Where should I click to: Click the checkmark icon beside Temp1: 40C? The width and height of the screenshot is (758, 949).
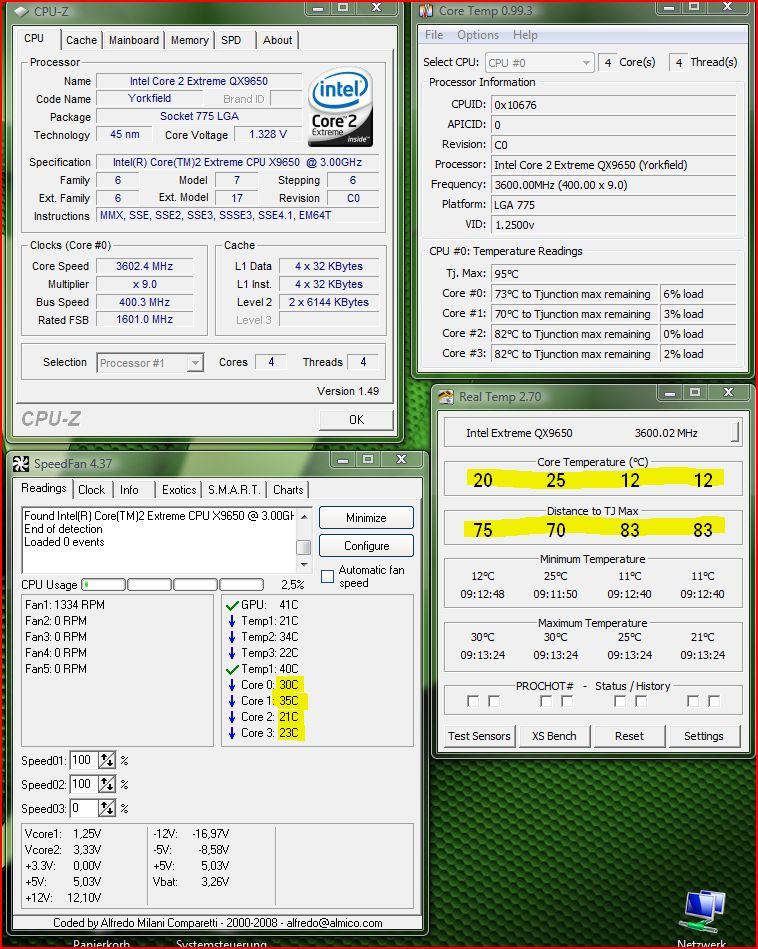232,669
